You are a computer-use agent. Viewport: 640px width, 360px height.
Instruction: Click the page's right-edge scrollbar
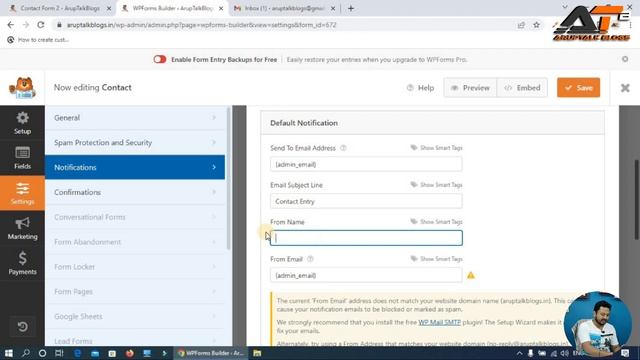(636, 199)
